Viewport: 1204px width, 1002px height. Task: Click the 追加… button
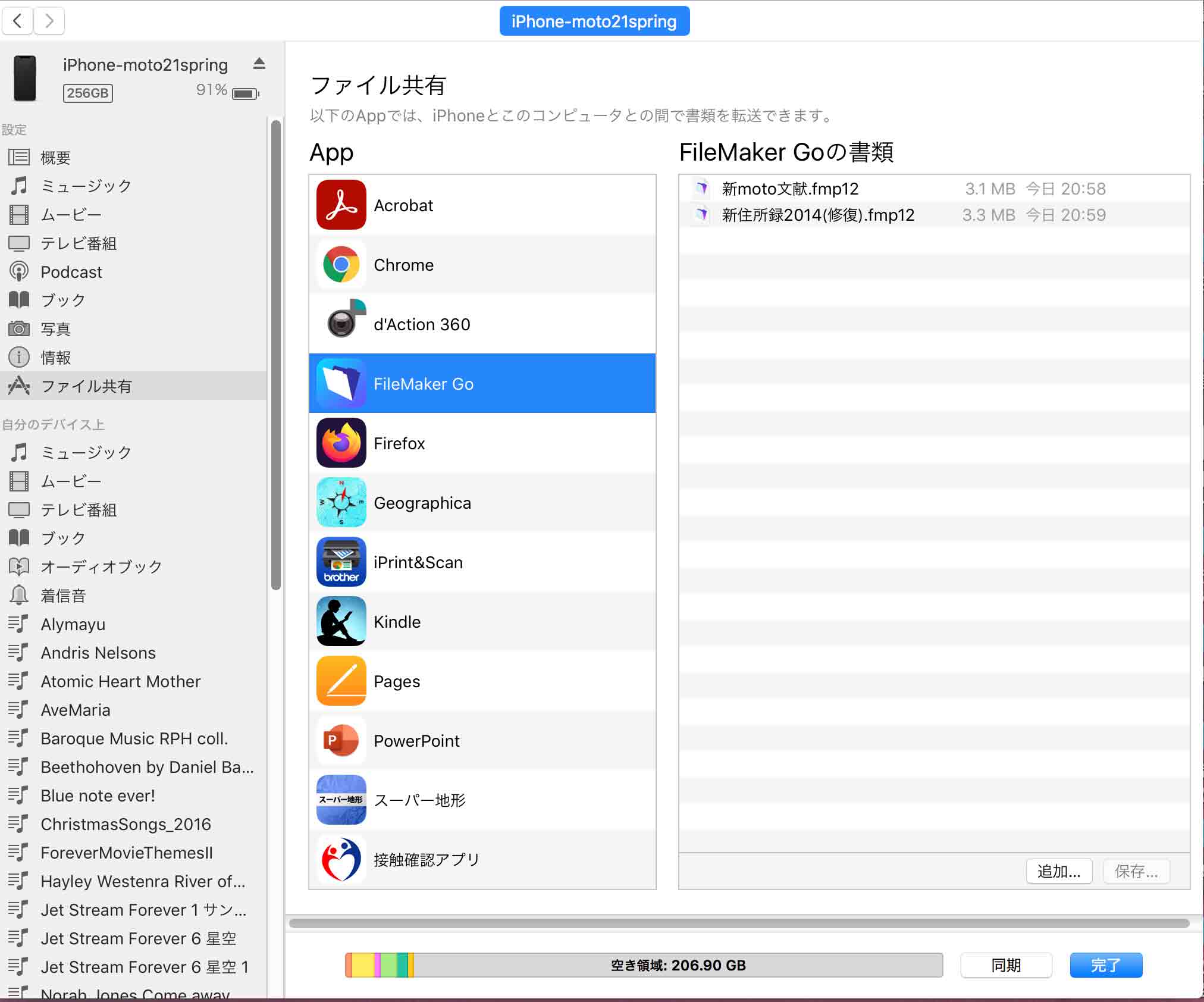tap(1059, 871)
